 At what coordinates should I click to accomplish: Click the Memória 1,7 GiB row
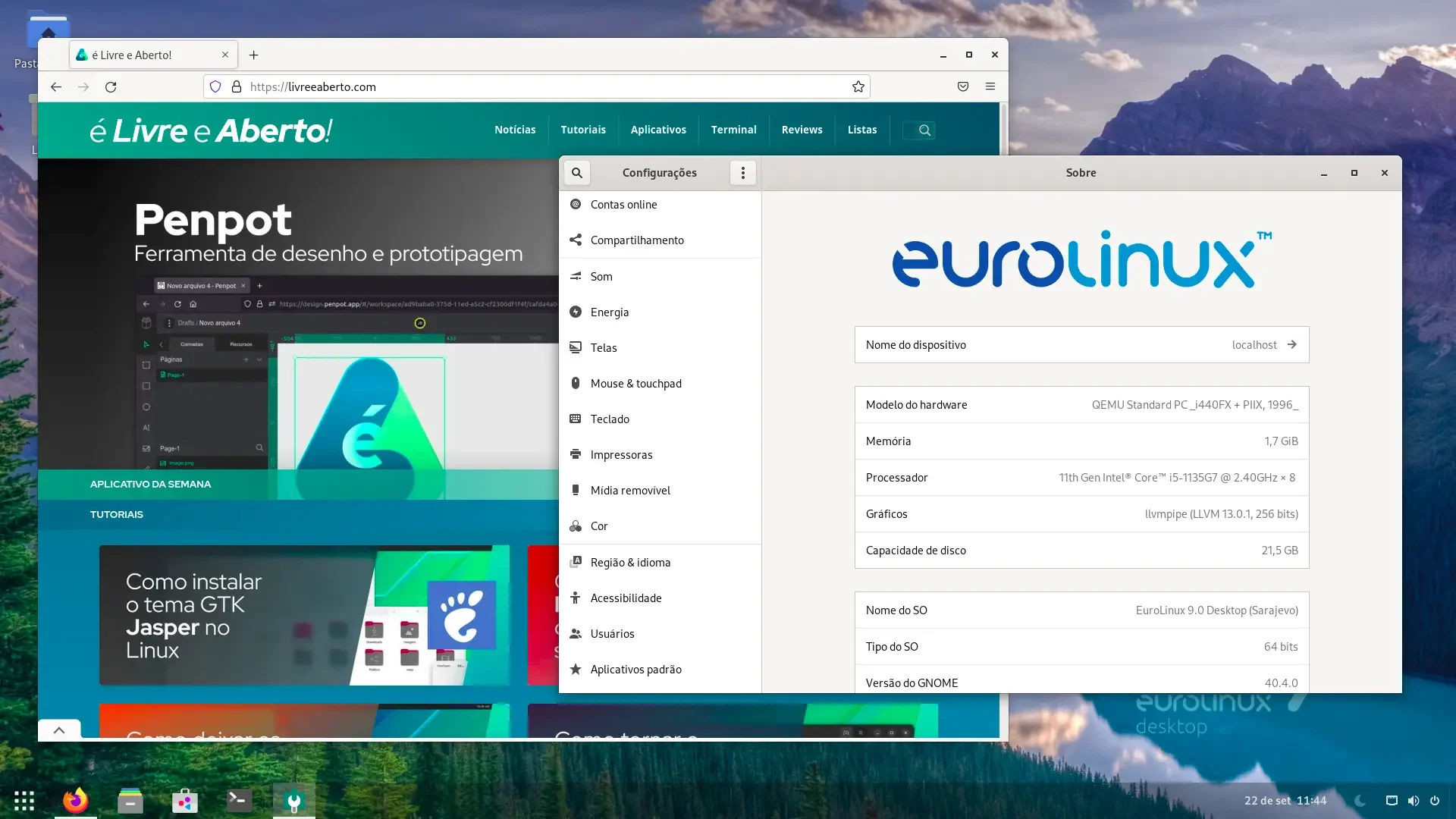point(1081,441)
